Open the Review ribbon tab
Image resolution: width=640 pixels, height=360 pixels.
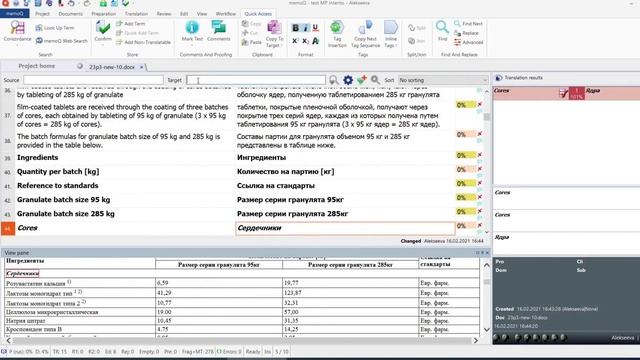point(164,13)
